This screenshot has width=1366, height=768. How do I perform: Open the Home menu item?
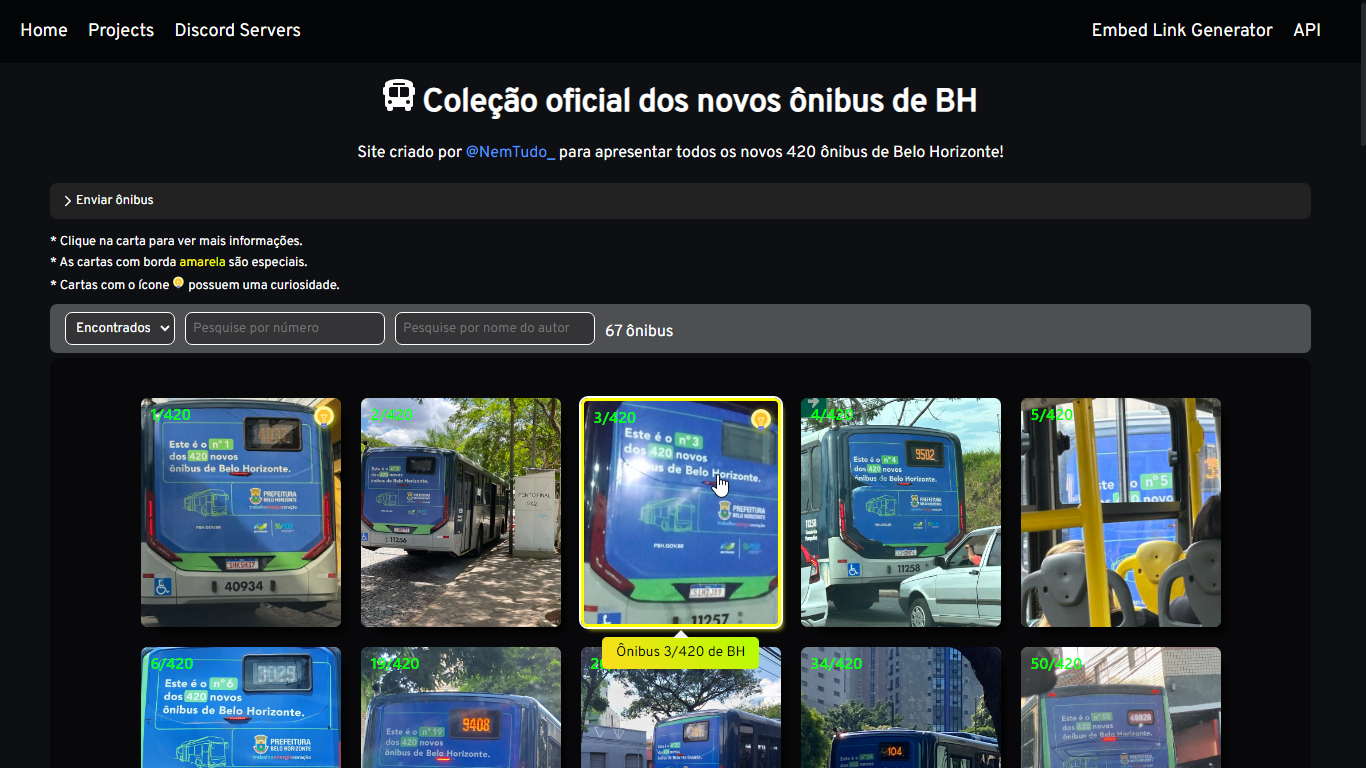click(44, 30)
